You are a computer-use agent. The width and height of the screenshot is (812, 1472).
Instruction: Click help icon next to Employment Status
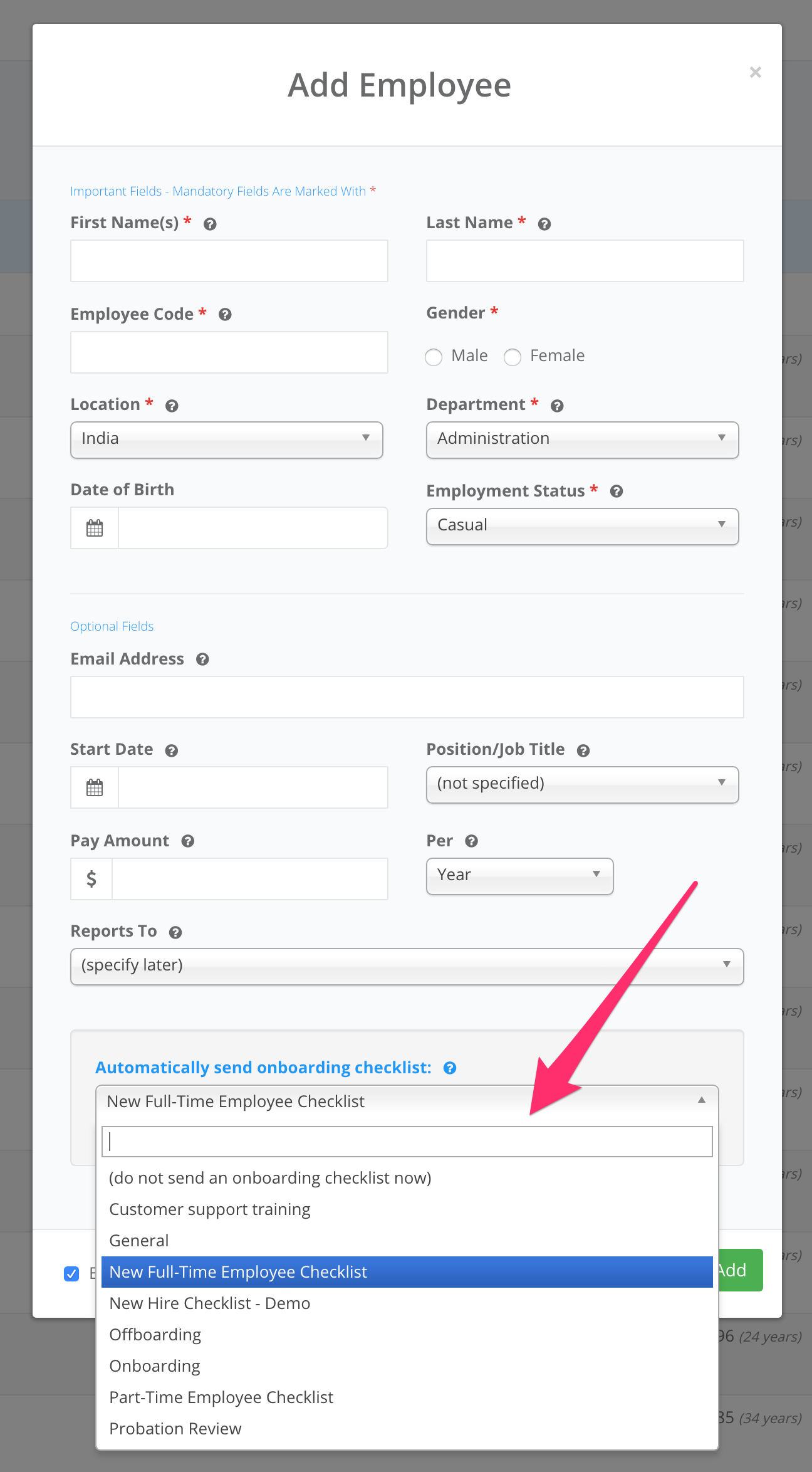(x=617, y=492)
